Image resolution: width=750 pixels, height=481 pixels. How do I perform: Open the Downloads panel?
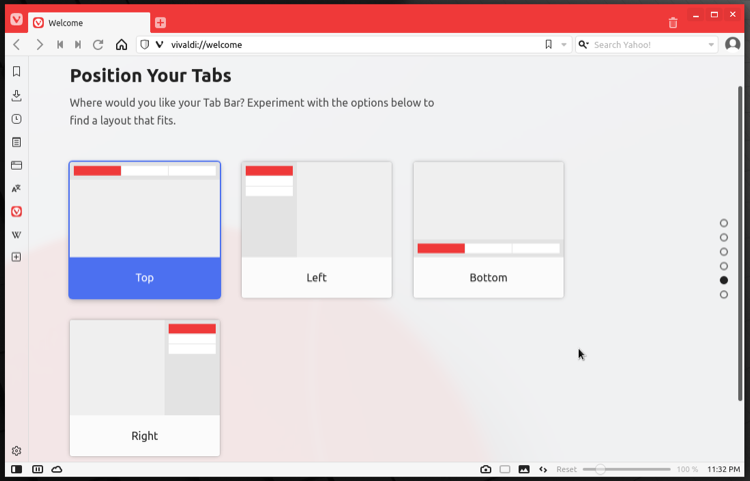(16, 95)
